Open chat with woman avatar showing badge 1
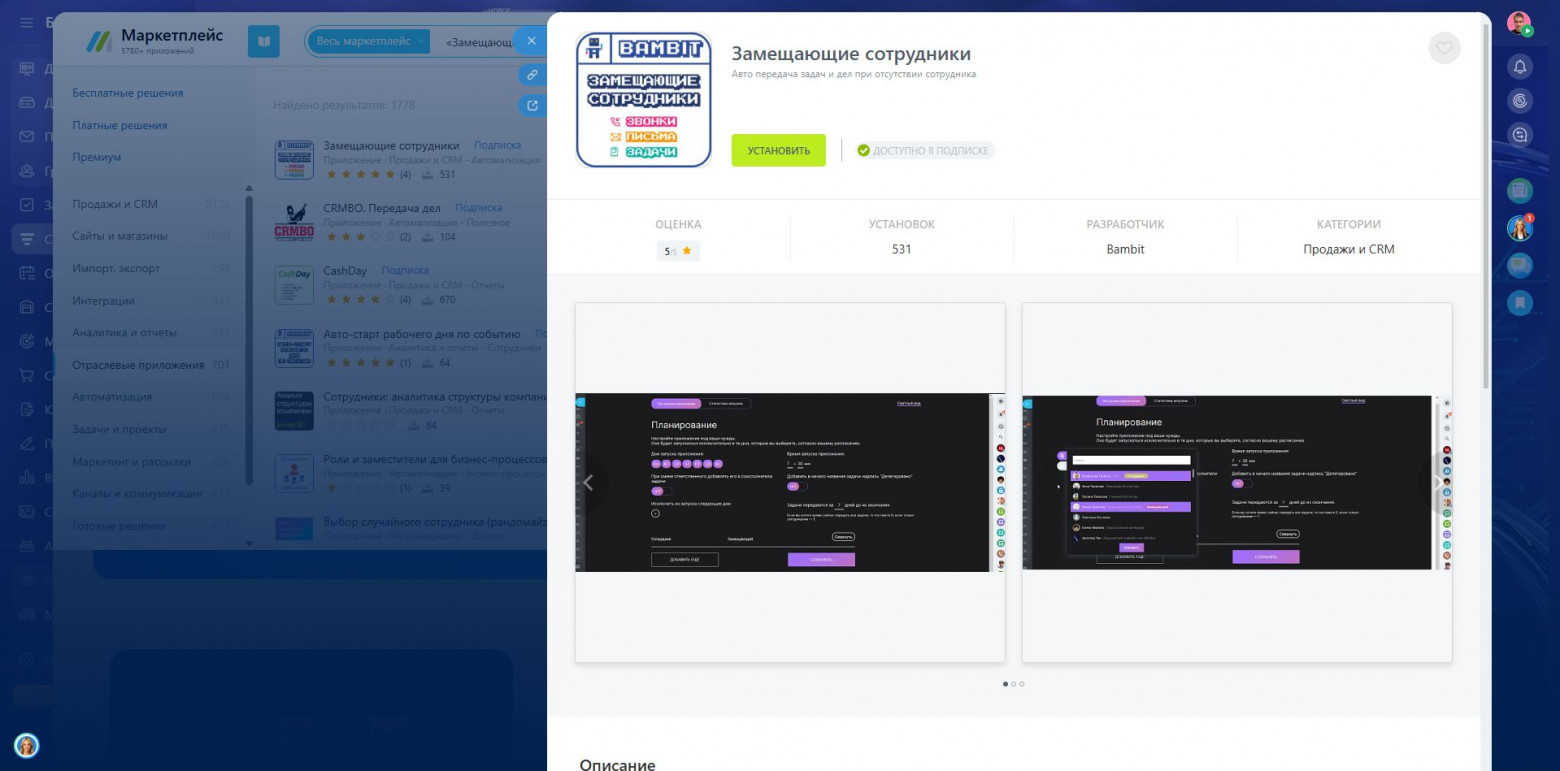Viewport: 1560px width, 771px height. [1520, 228]
